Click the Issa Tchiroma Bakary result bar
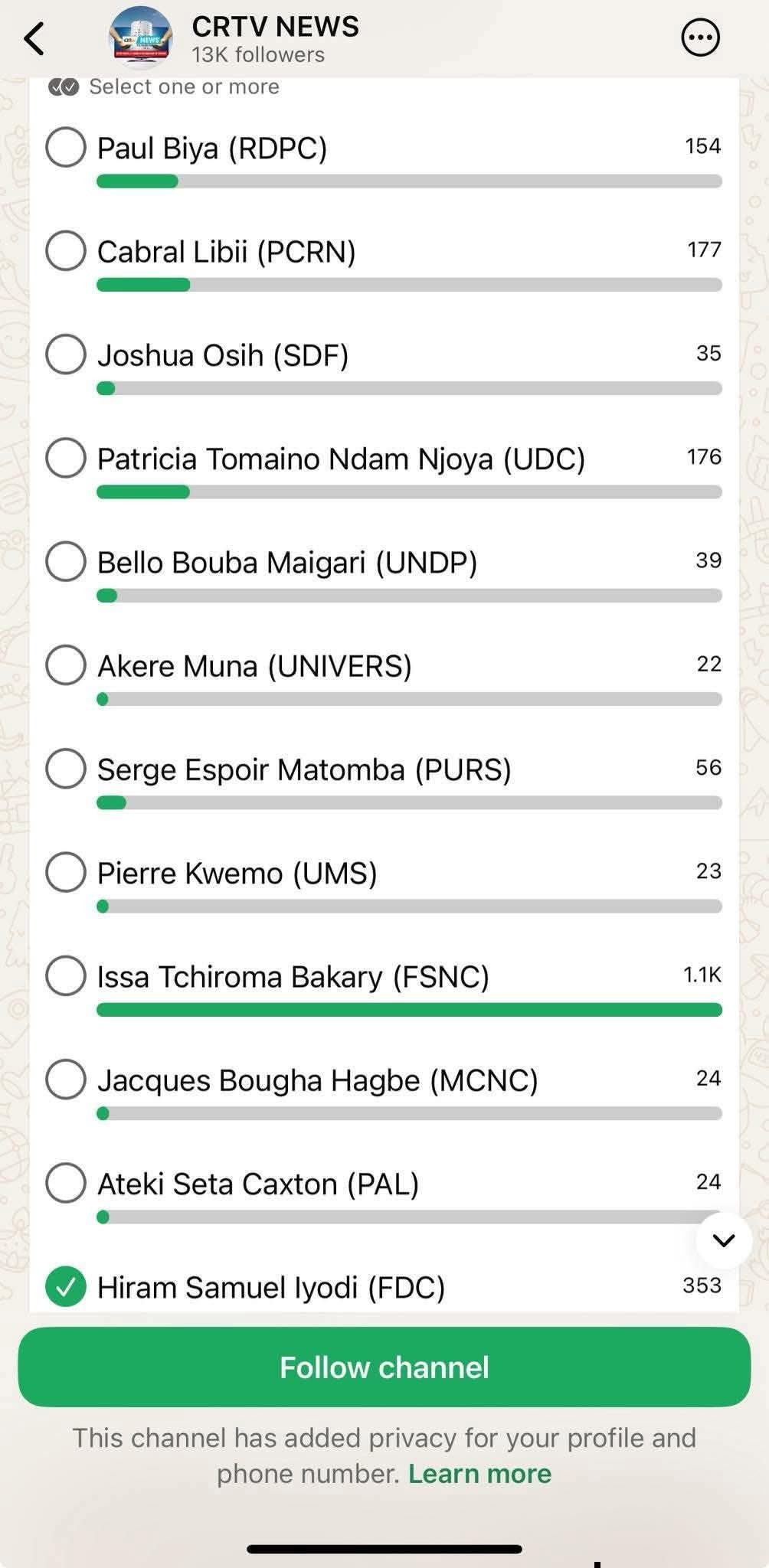This screenshot has height=1568, width=769. 409,1010
